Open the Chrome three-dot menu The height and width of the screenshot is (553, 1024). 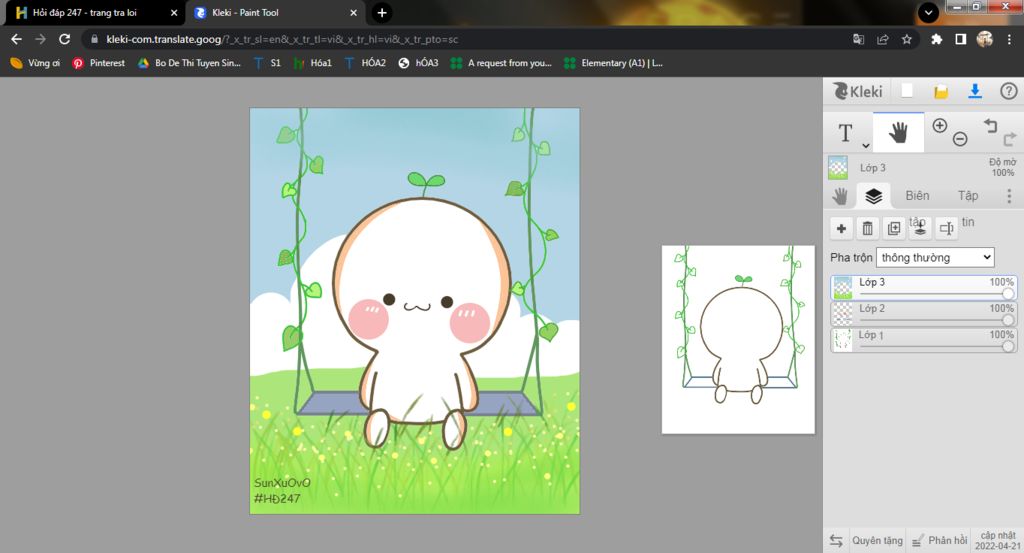point(1010,39)
